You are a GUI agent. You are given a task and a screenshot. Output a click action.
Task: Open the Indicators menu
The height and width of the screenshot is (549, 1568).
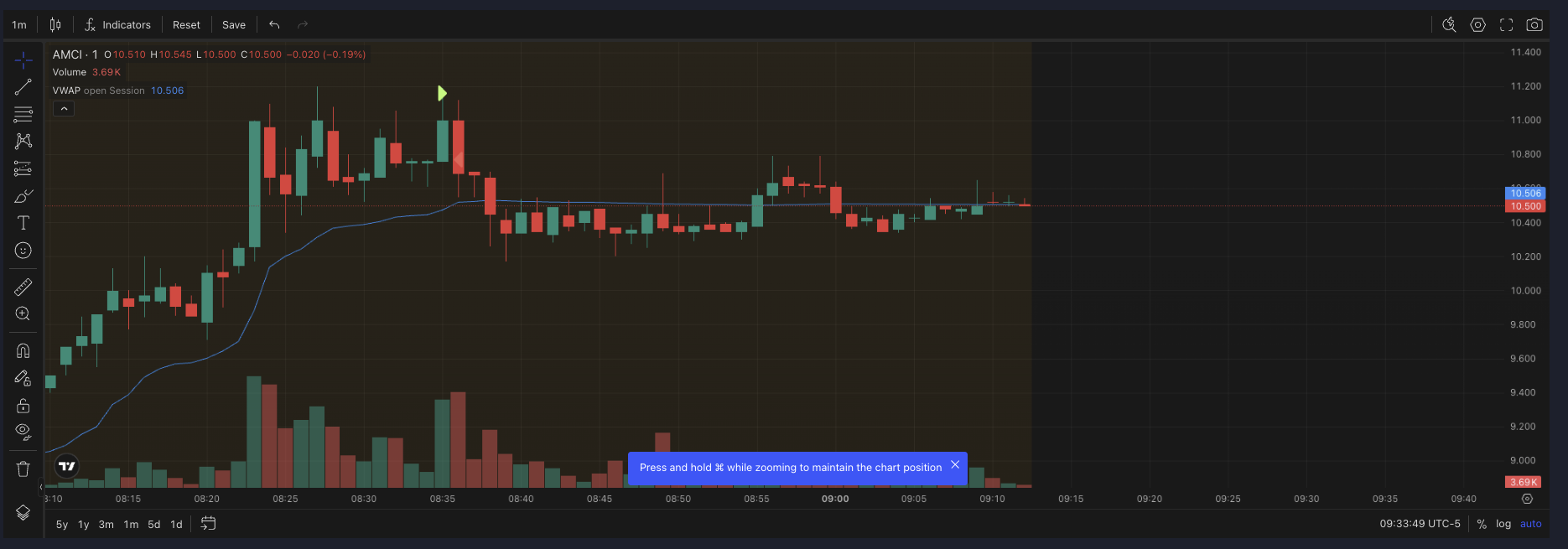click(117, 25)
